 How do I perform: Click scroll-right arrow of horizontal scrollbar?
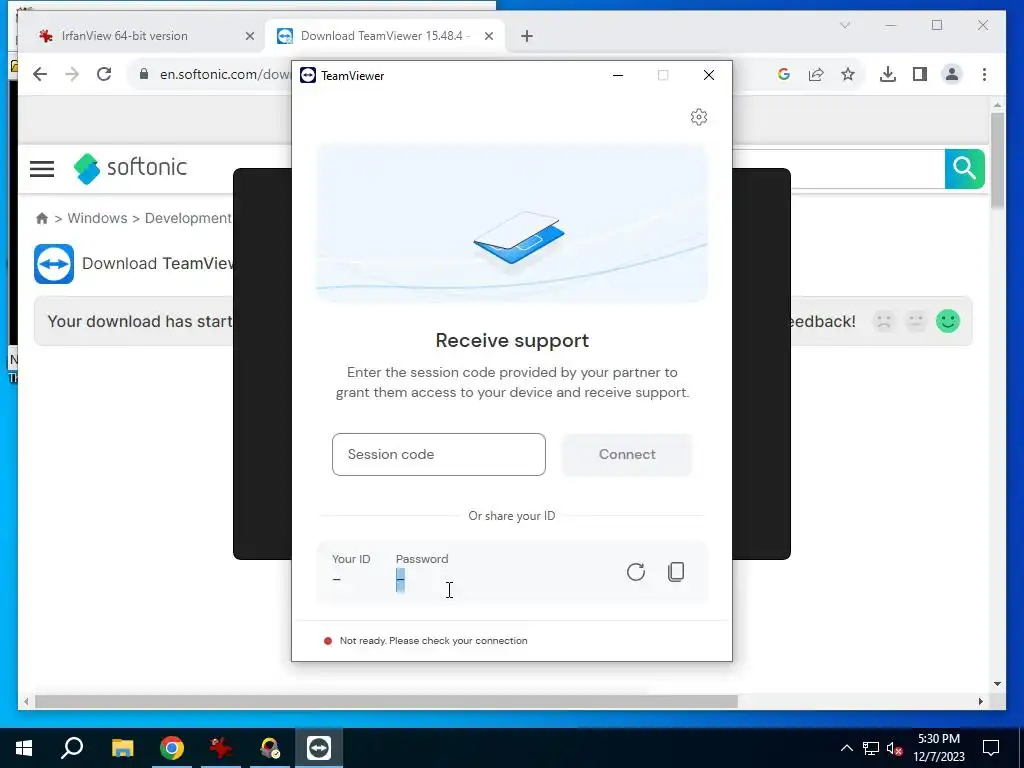pos(980,701)
